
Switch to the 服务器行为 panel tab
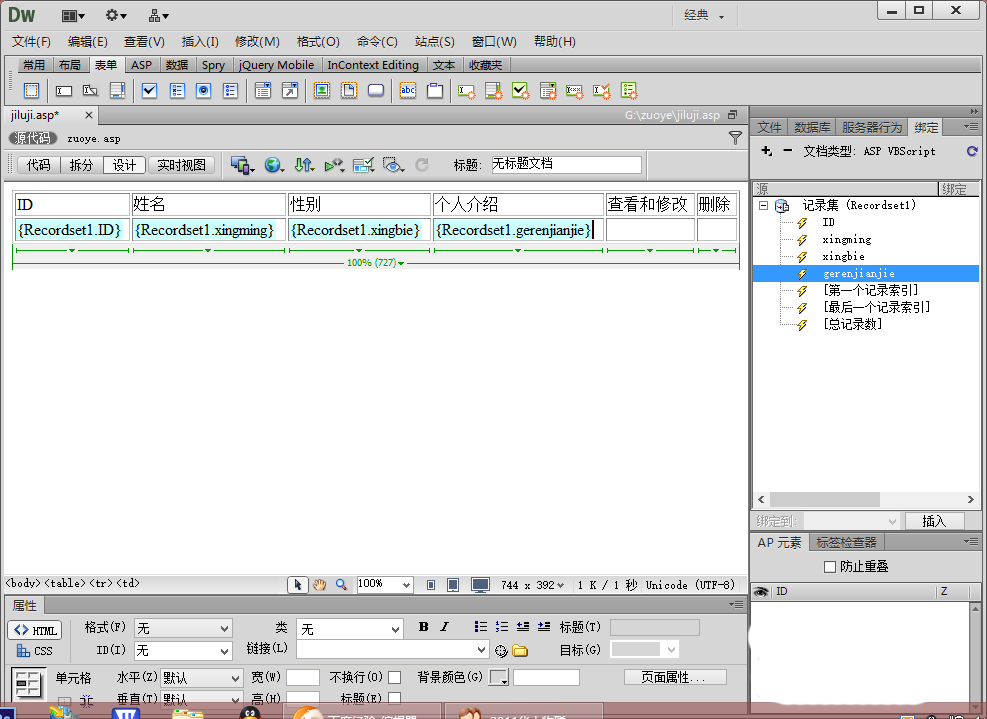tap(871, 127)
